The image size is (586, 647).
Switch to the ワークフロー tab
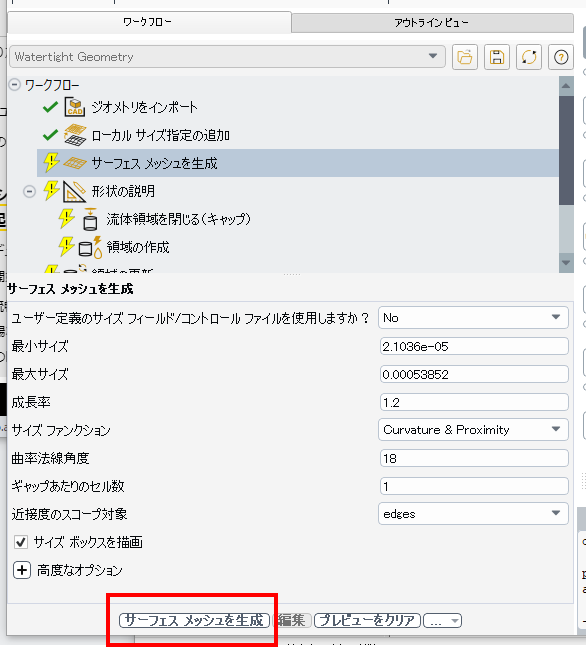click(149, 22)
